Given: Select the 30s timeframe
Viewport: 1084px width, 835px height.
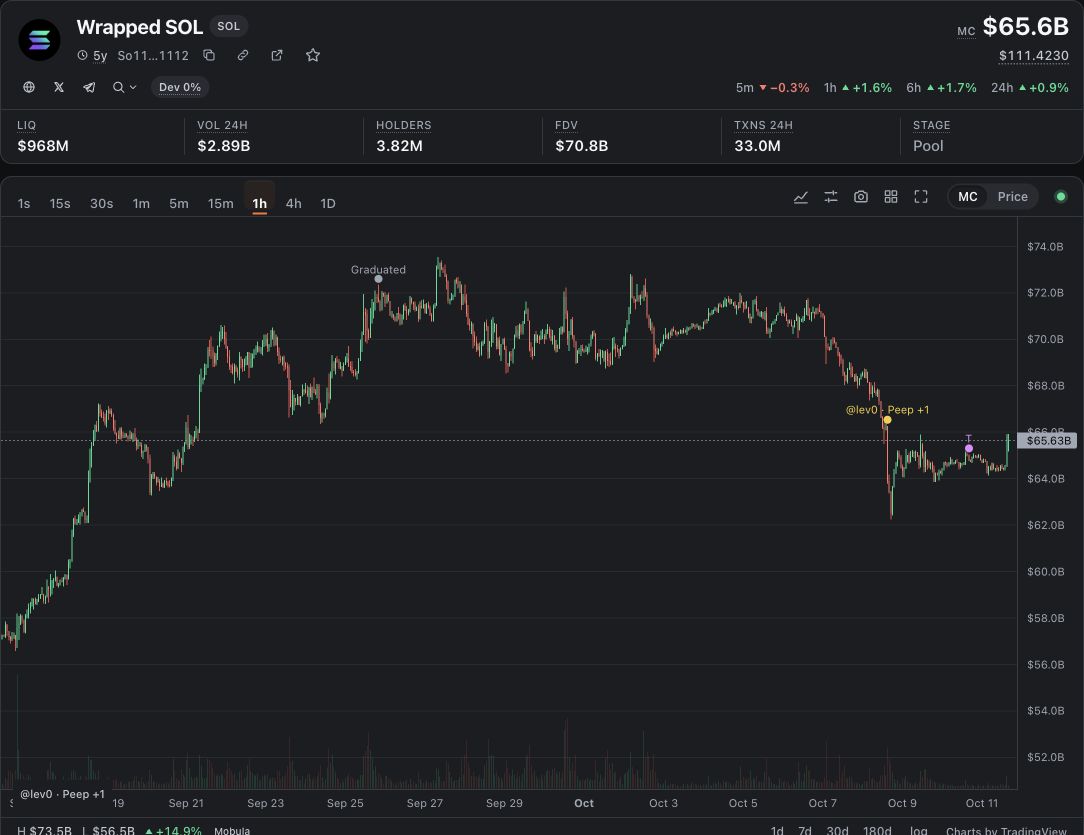Looking at the screenshot, I should point(102,203).
